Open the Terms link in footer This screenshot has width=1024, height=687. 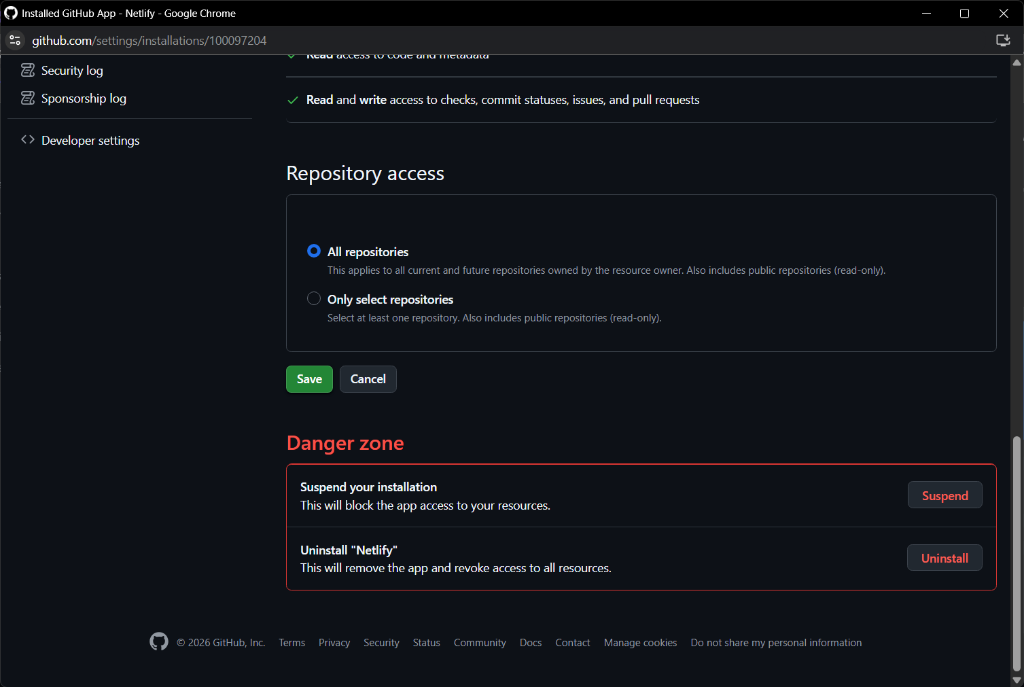click(x=292, y=643)
